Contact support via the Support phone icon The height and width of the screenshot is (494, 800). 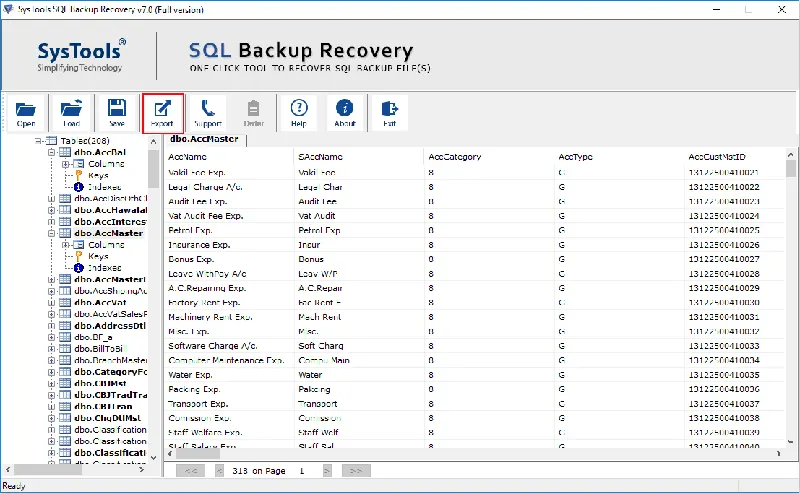point(208,113)
